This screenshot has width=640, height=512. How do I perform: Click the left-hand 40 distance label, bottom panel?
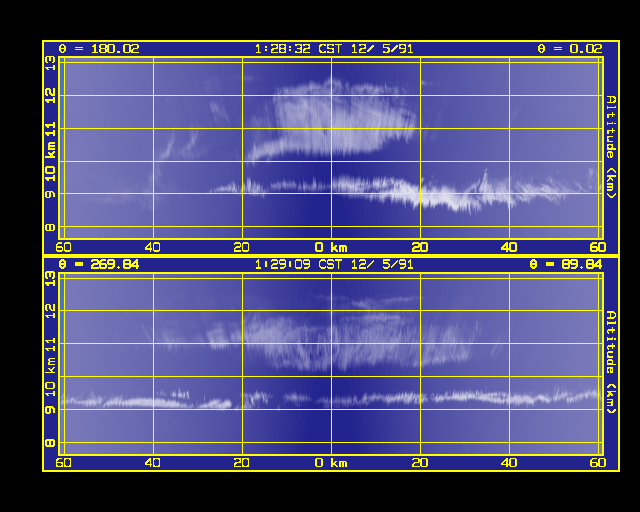coord(153,463)
